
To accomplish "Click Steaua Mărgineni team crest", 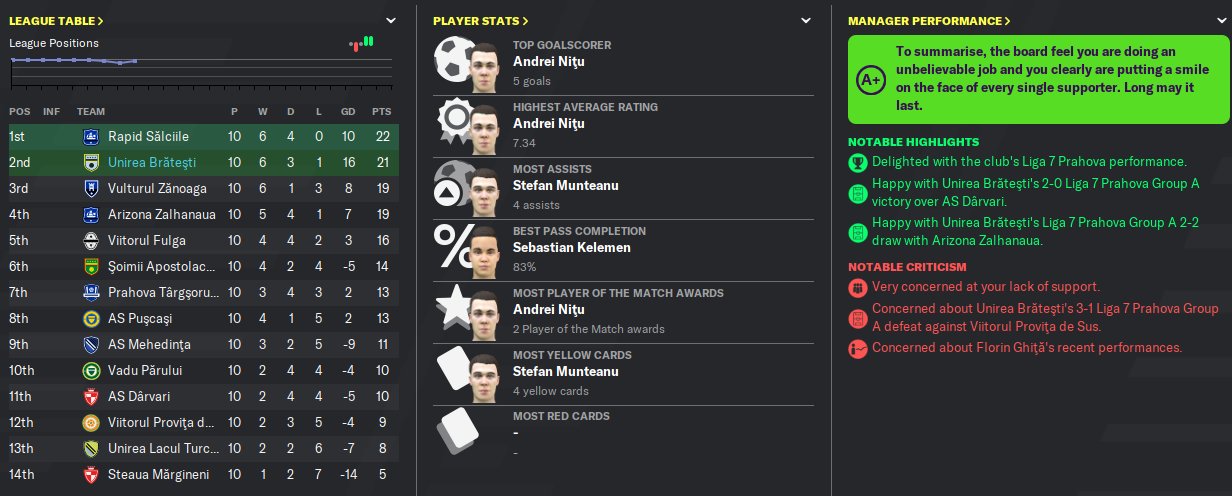I will click(91, 474).
